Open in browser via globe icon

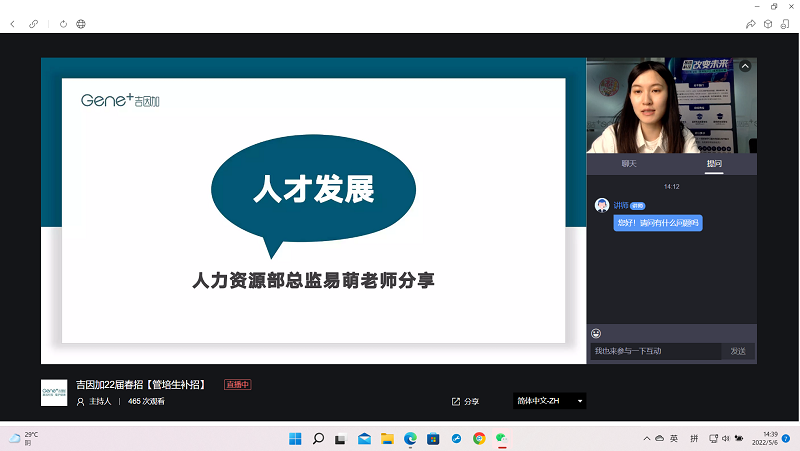(81, 23)
